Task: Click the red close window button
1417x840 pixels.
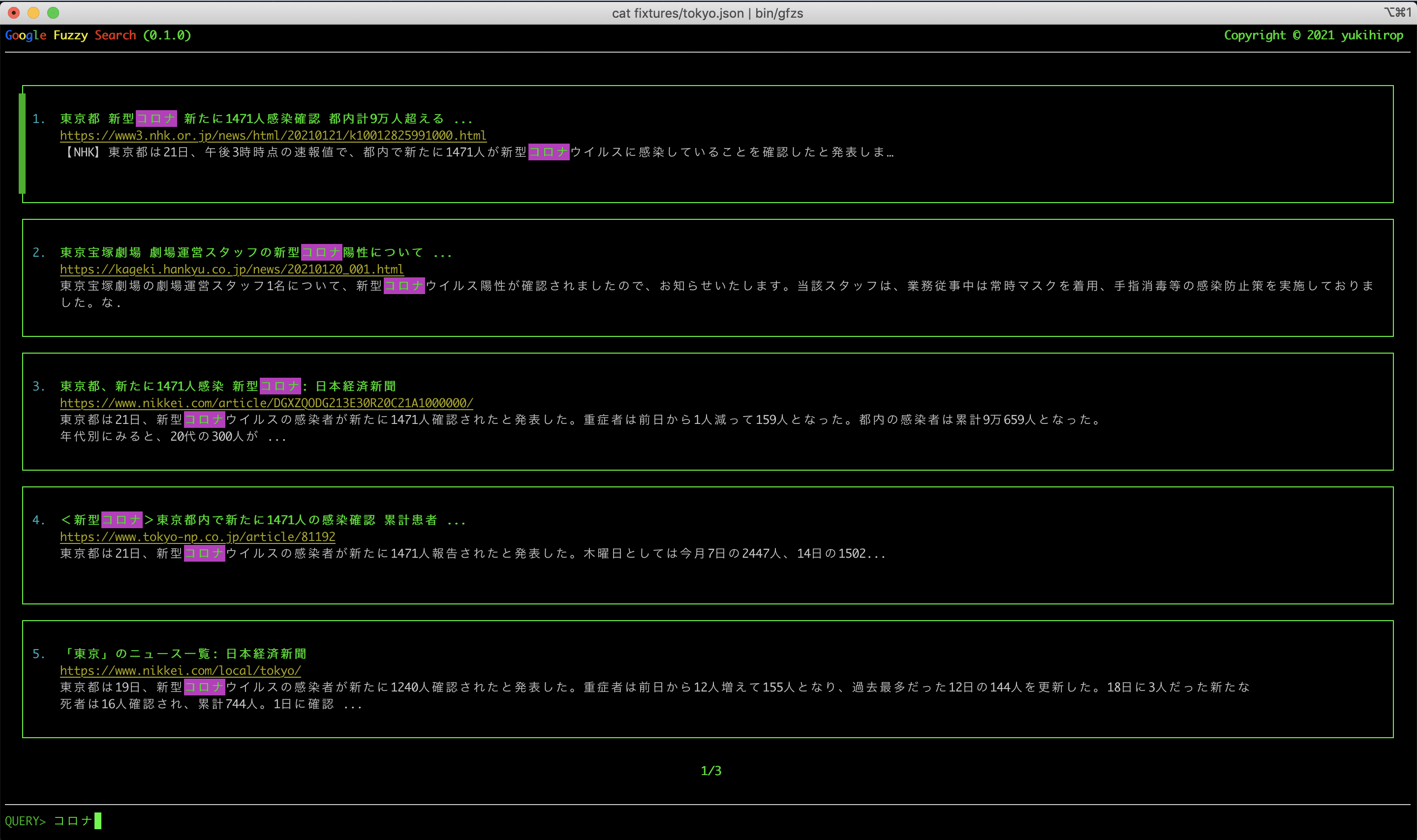Action: [14, 12]
